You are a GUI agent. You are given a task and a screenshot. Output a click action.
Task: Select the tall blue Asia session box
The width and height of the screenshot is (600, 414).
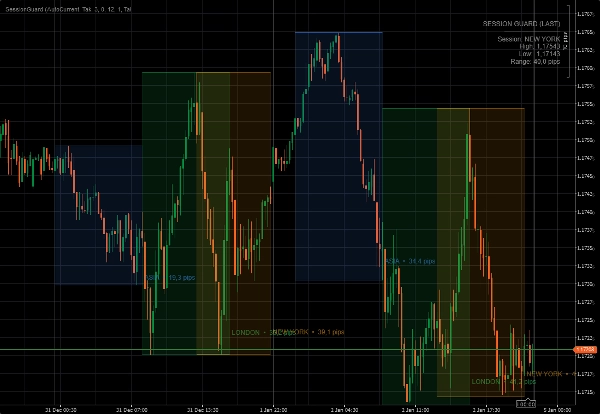click(337, 150)
